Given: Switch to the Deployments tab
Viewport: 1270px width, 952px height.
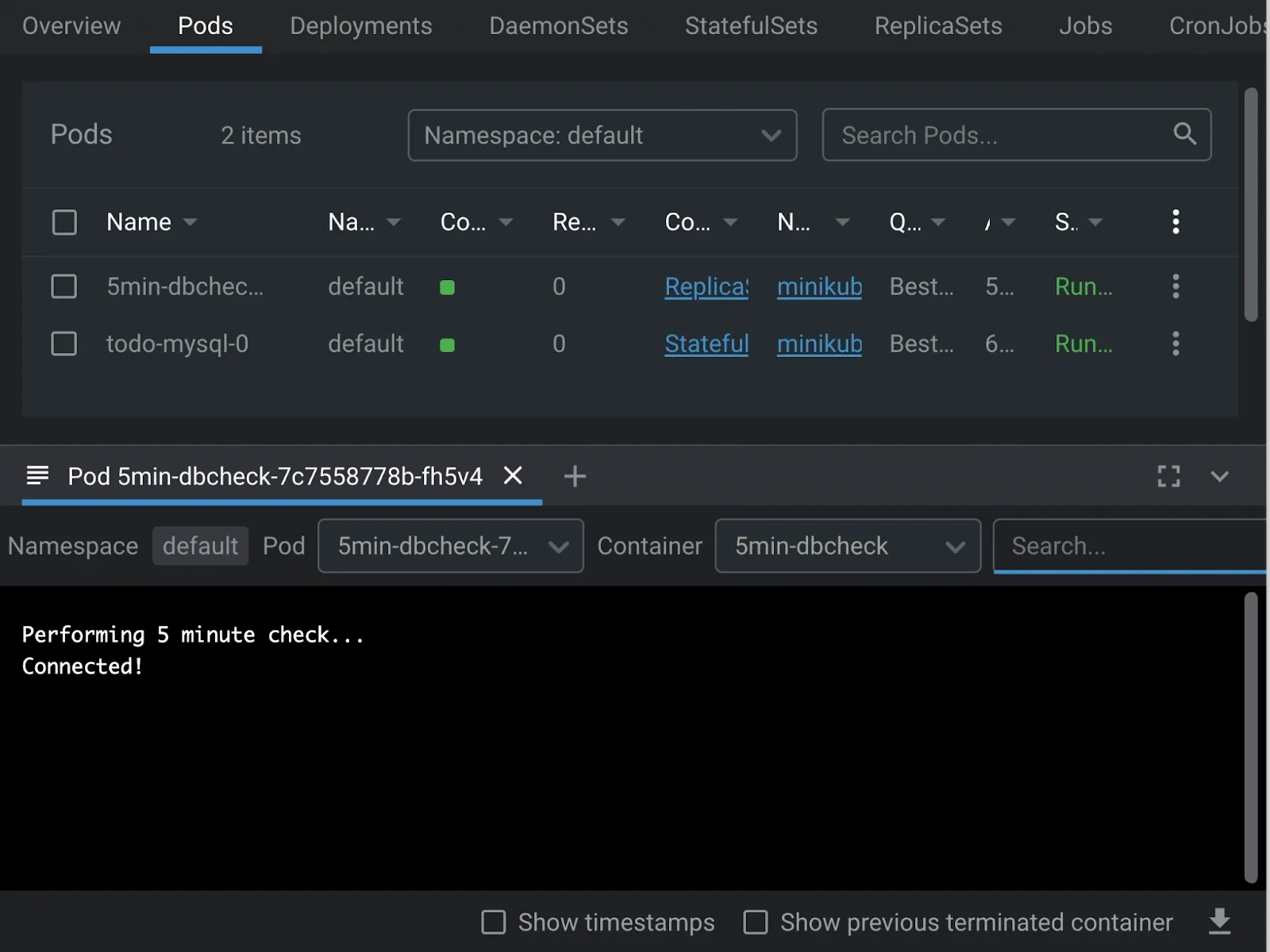Looking at the screenshot, I should point(360,25).
